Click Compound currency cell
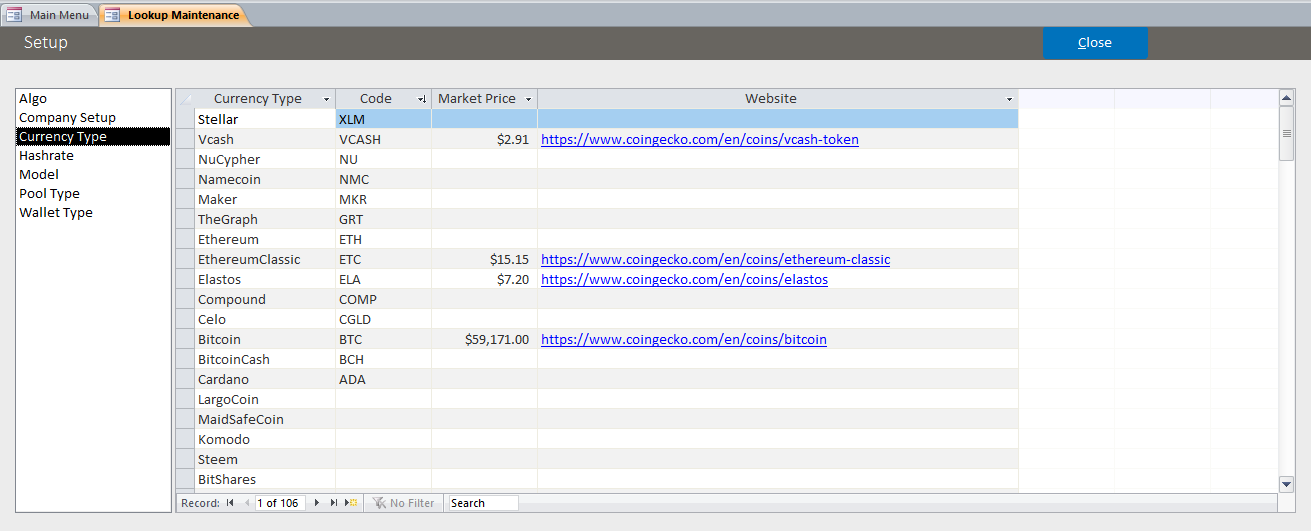This screenshot has width=1311, height=531. [x=265, y=300]
